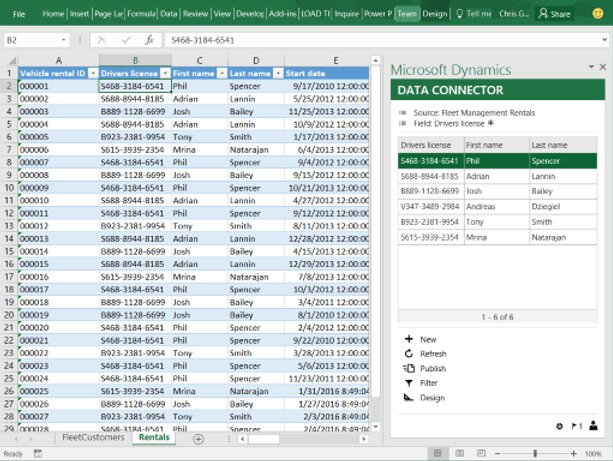Screen dimensions: 613x461
Task: Open the Design ribbon tab
Action: [434, 14]
